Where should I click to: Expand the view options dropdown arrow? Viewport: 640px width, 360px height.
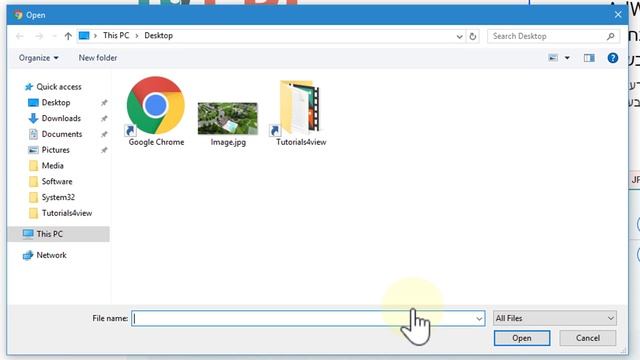tap(567, 58)
